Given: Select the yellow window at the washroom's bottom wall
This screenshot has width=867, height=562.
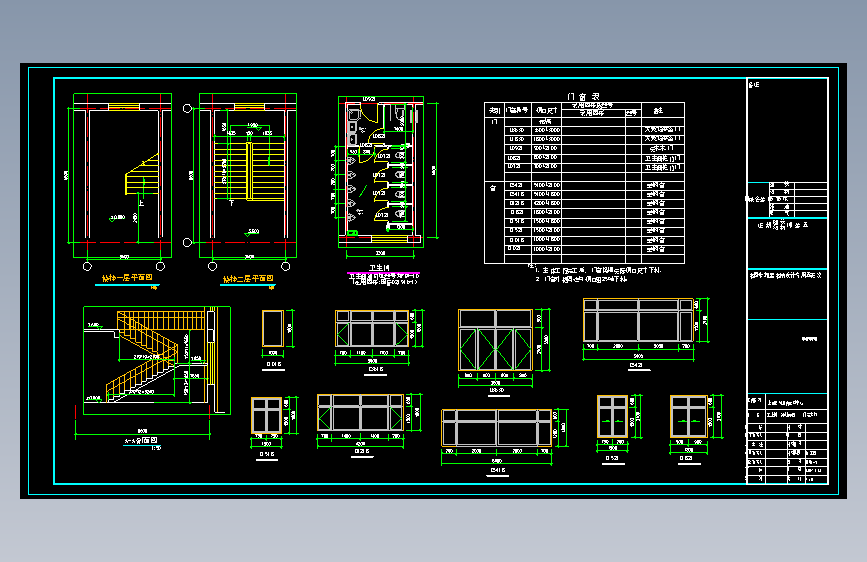Looking at the screenshot, I should 389,238.
